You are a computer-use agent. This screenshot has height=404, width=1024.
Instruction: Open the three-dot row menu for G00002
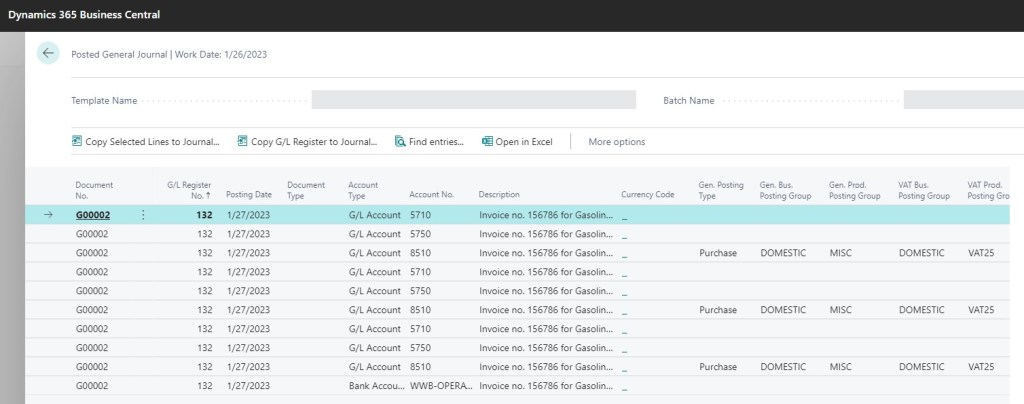[x=143, y=215]
